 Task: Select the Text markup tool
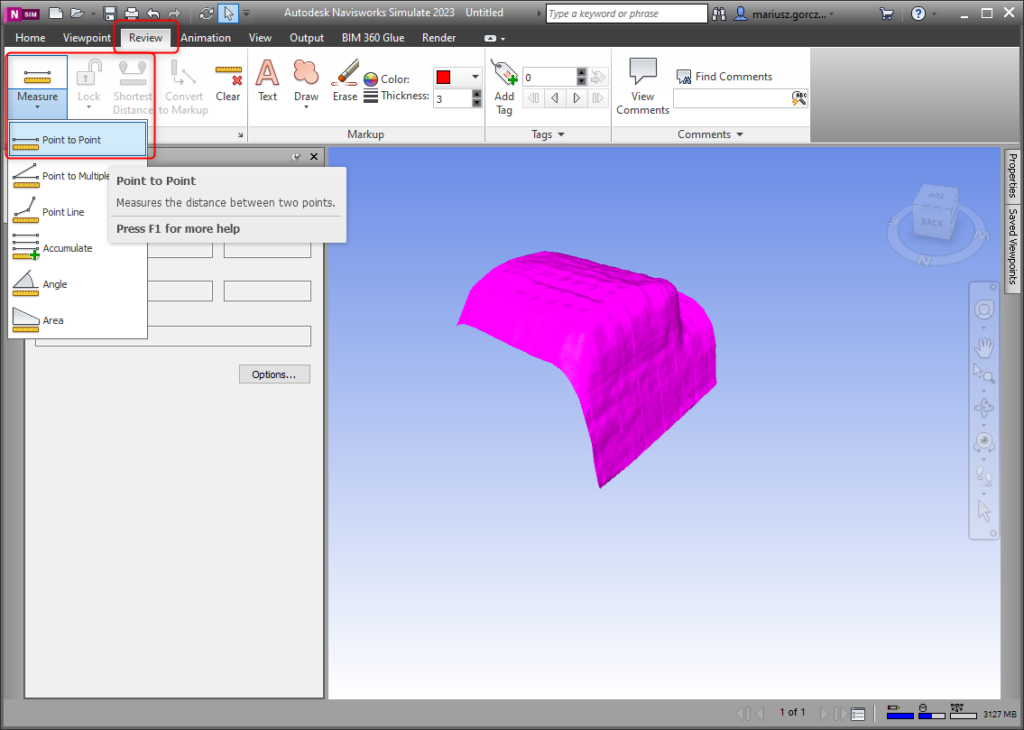(x=267, y=80)
